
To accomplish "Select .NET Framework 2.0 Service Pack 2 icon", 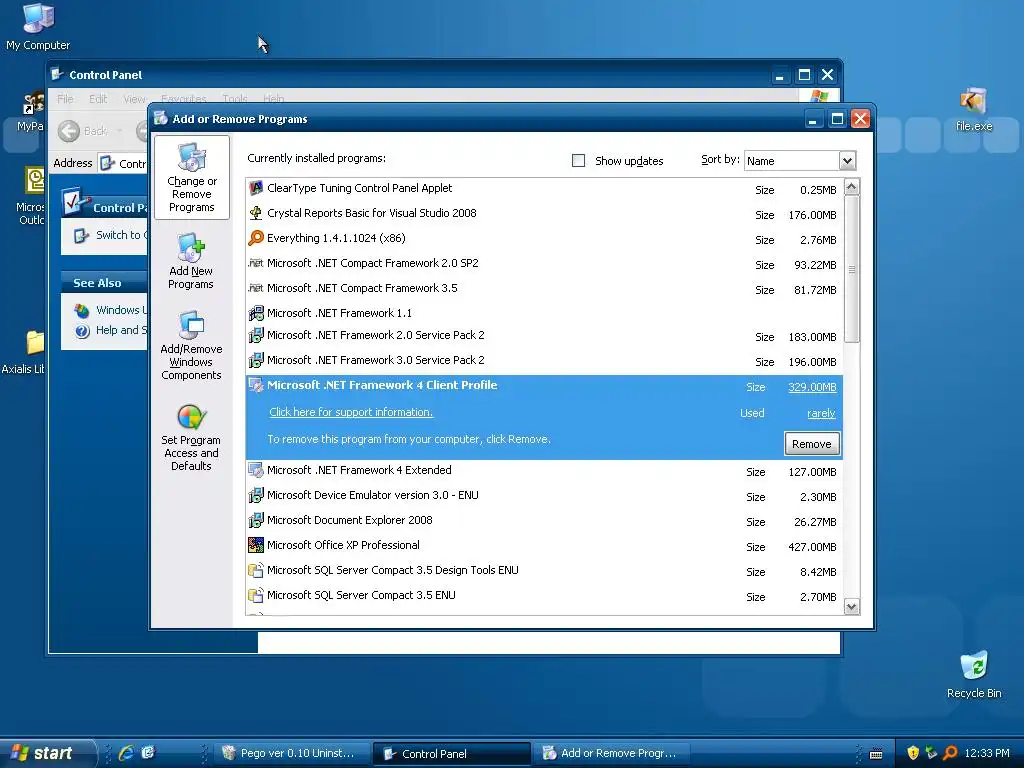I will click(x=256, y=336).
